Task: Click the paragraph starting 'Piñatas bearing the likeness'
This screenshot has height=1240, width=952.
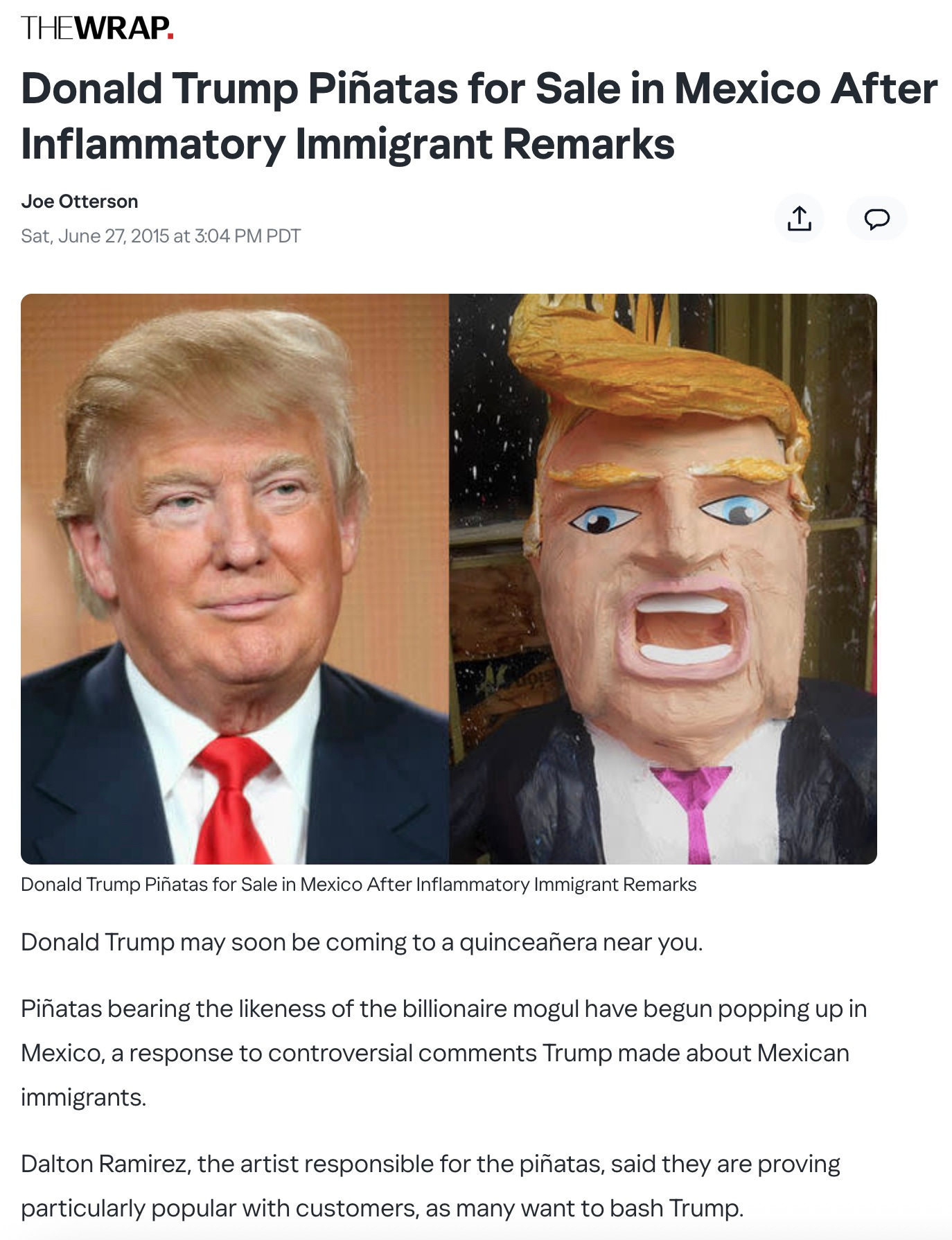Action: pos(443,1053)
